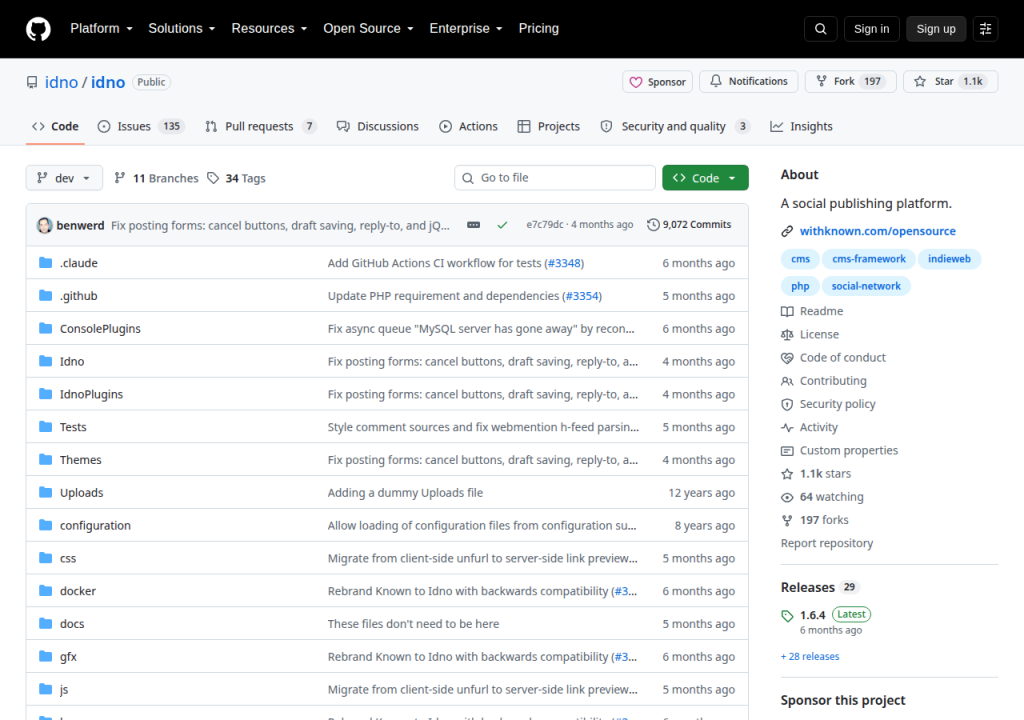Open the IdnoPlugins folder
The width and height of the screenshot is (1024, 720).
click(x=91, y=394)
